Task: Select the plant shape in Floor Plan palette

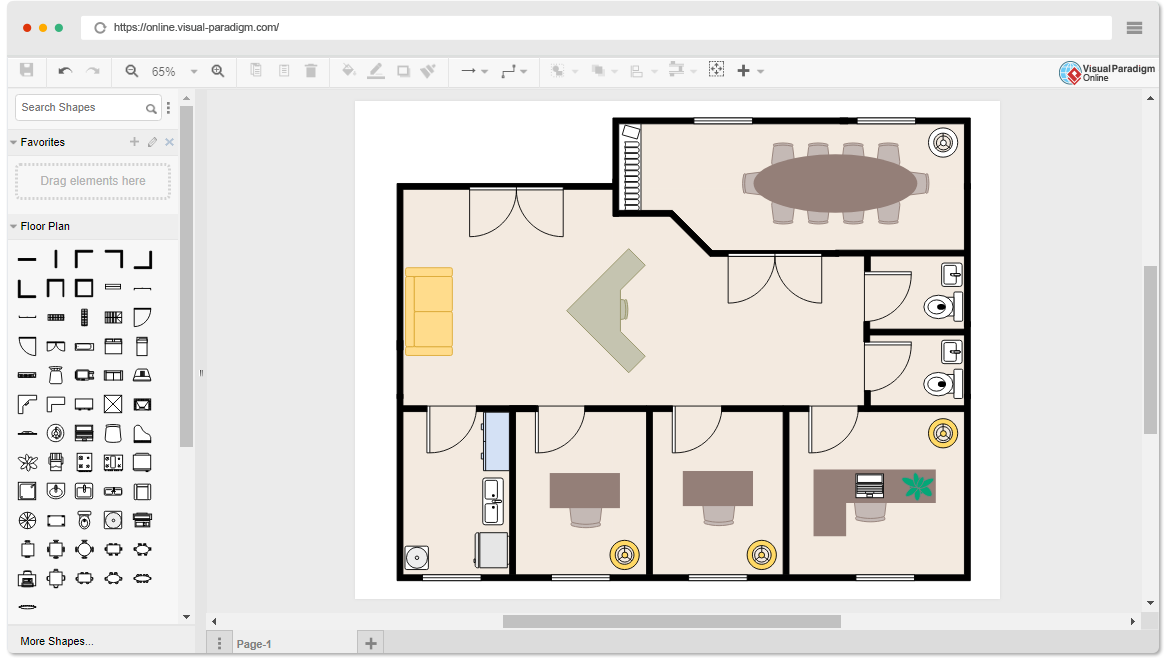Action: pos(27,462)
